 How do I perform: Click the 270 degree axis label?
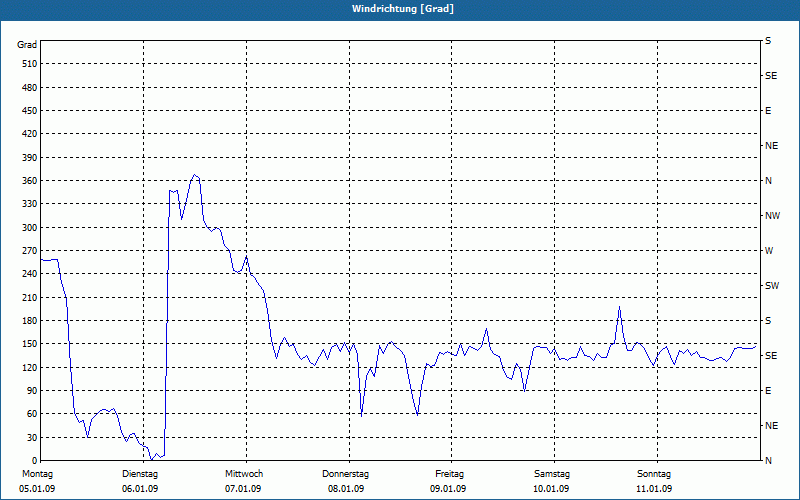pos(30,251)
